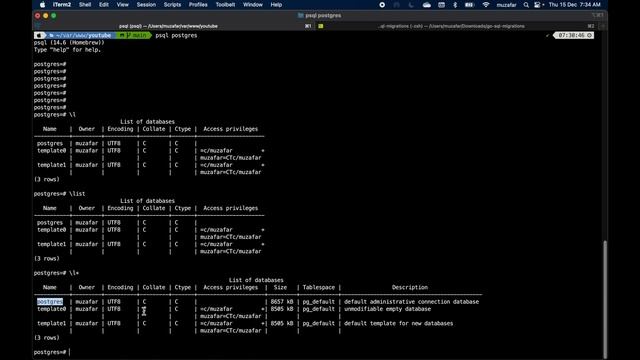Click template1 in the \l+ table

[x=51, y=323]
